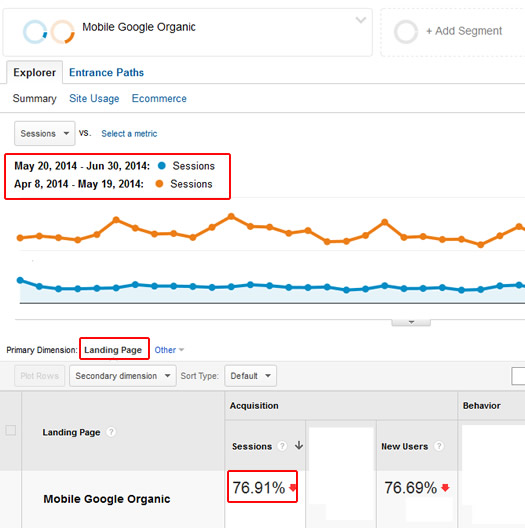The height and width of the screenshot is (528, 525).
Task: Click the Apr 8, 2014 - May 19, 2014 date range
Action: point(79,184)
